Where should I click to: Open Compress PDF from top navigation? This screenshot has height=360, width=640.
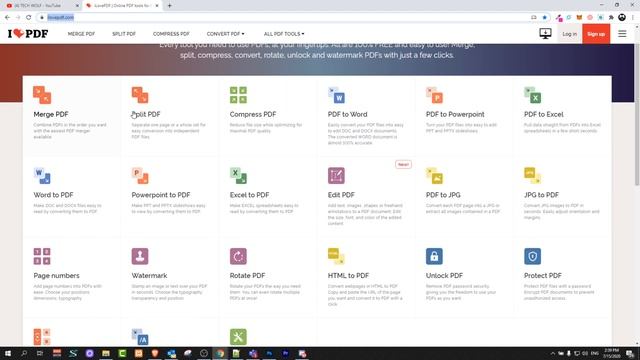point(171,34)
